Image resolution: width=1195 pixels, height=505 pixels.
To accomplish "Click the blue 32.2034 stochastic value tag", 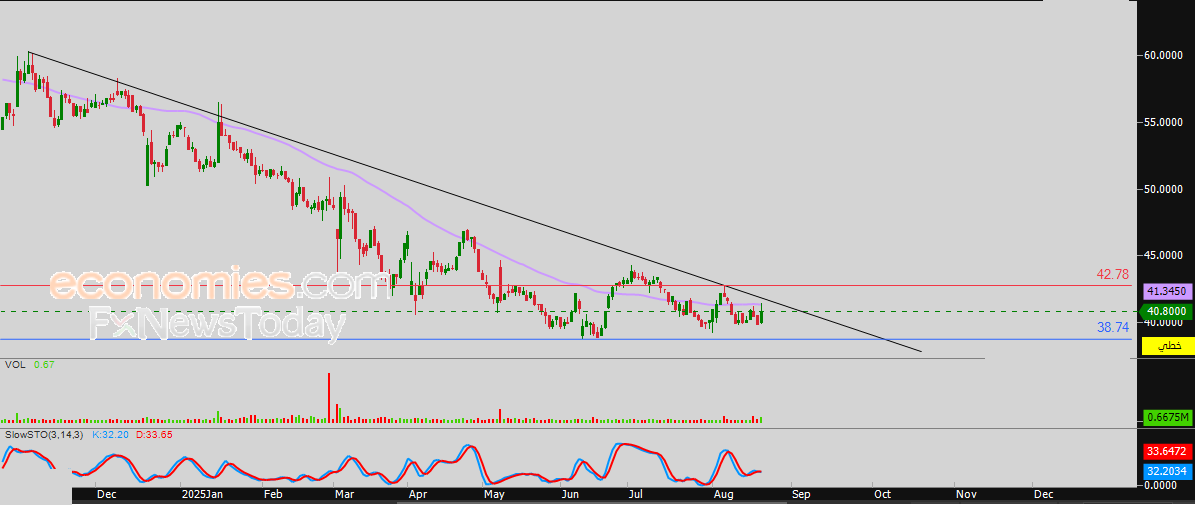I will 1166,470.
